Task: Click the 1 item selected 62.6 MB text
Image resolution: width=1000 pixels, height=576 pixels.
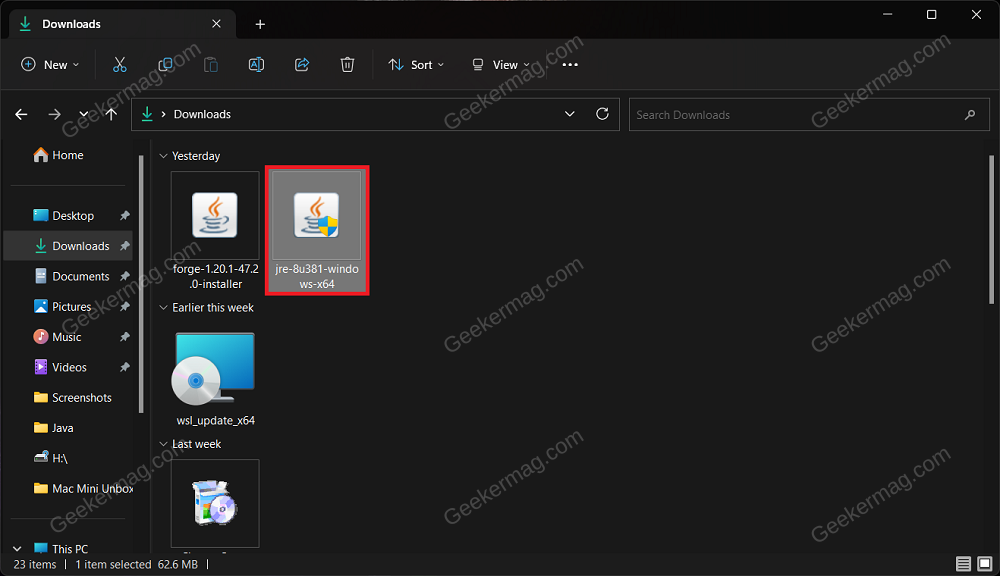Action: 136,565
